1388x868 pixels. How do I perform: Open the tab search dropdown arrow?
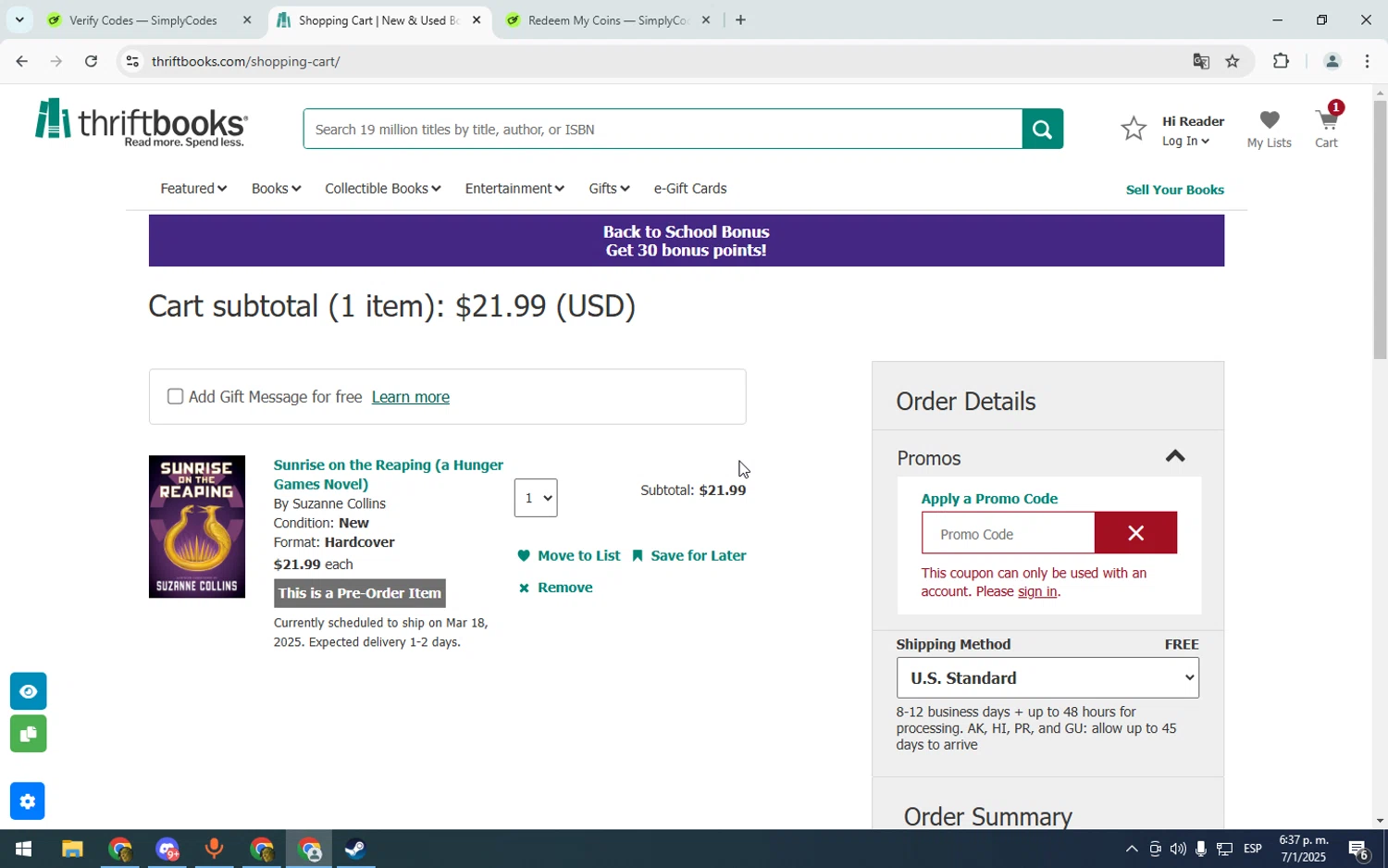click(x=19, y=19)
